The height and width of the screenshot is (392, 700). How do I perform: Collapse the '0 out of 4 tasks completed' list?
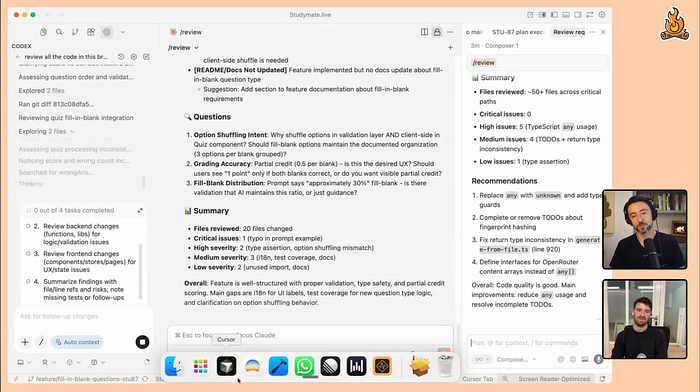(140, 210)
